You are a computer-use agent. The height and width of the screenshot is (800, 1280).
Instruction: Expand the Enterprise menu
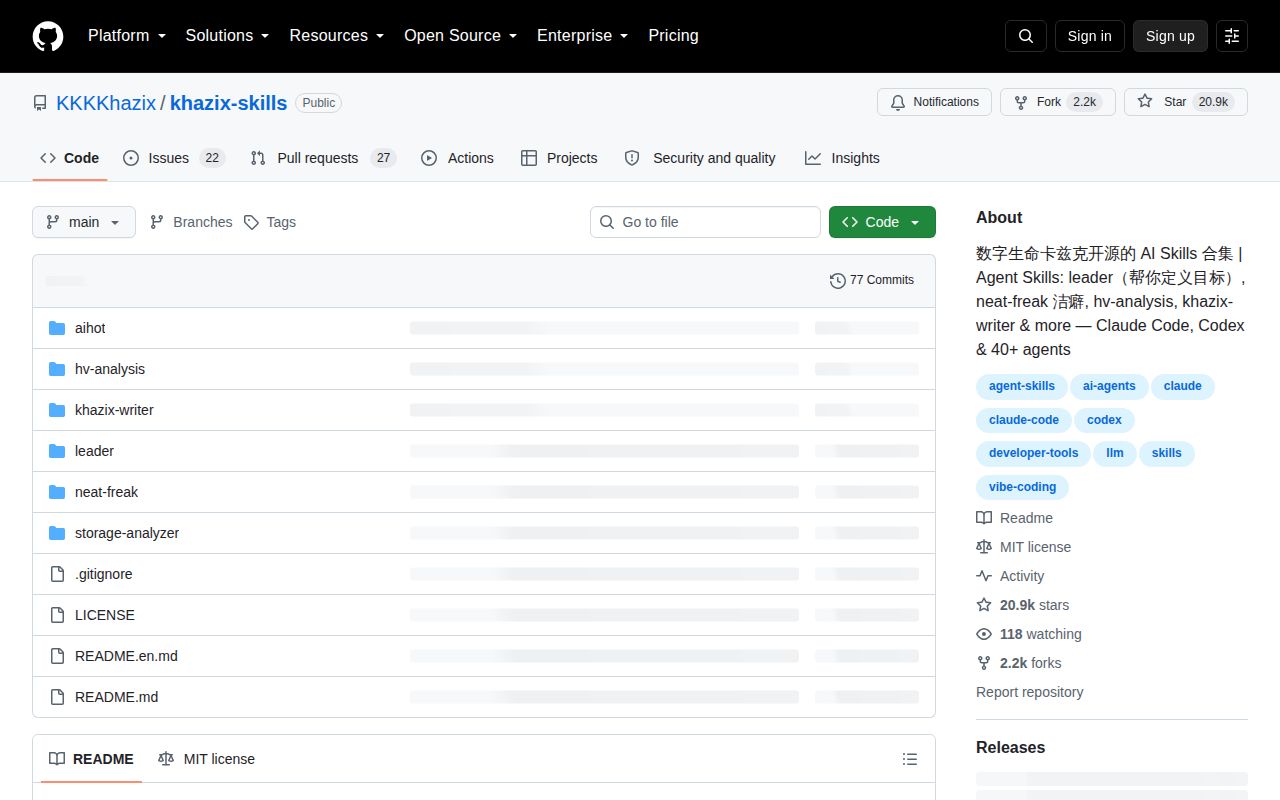[x=582, y=36]
